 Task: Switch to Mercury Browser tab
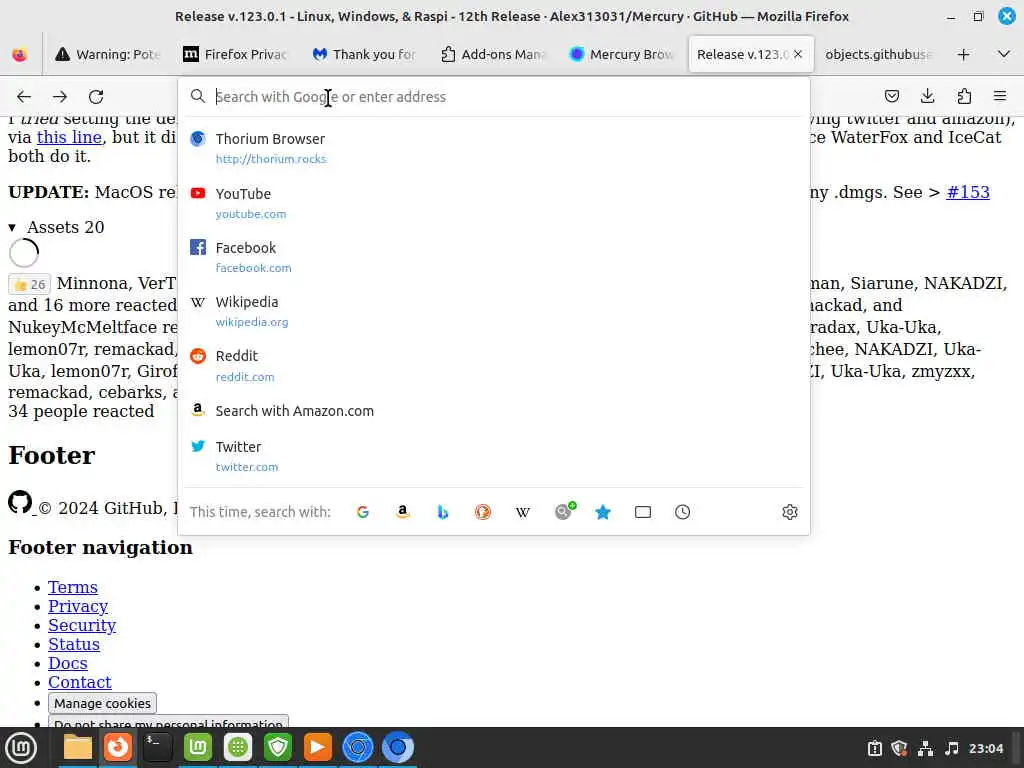(621, 55)
